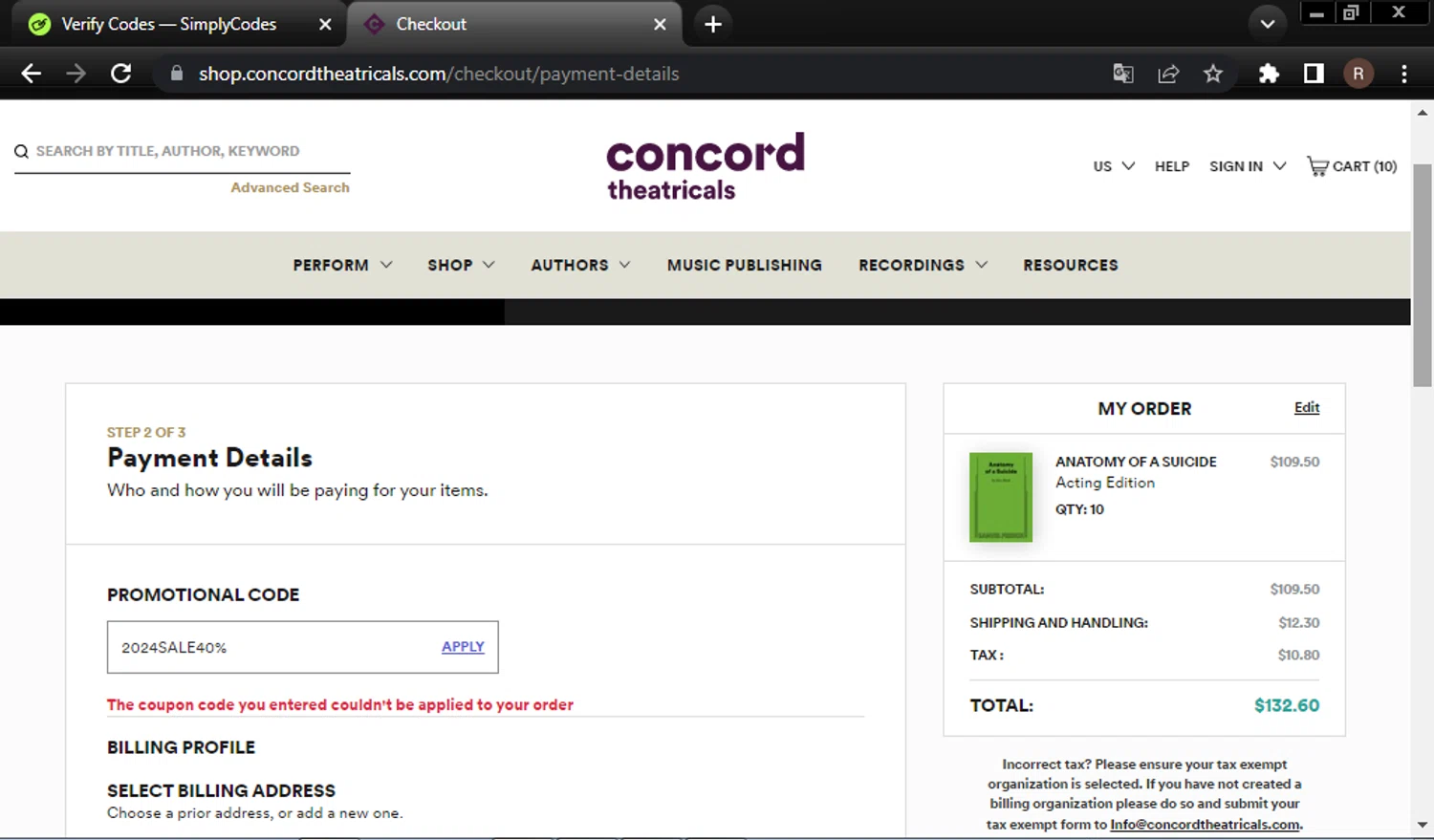This screenshot has height=840, width=1434.
Task: Expand the PERFORM menu
Action: point(342,265)
